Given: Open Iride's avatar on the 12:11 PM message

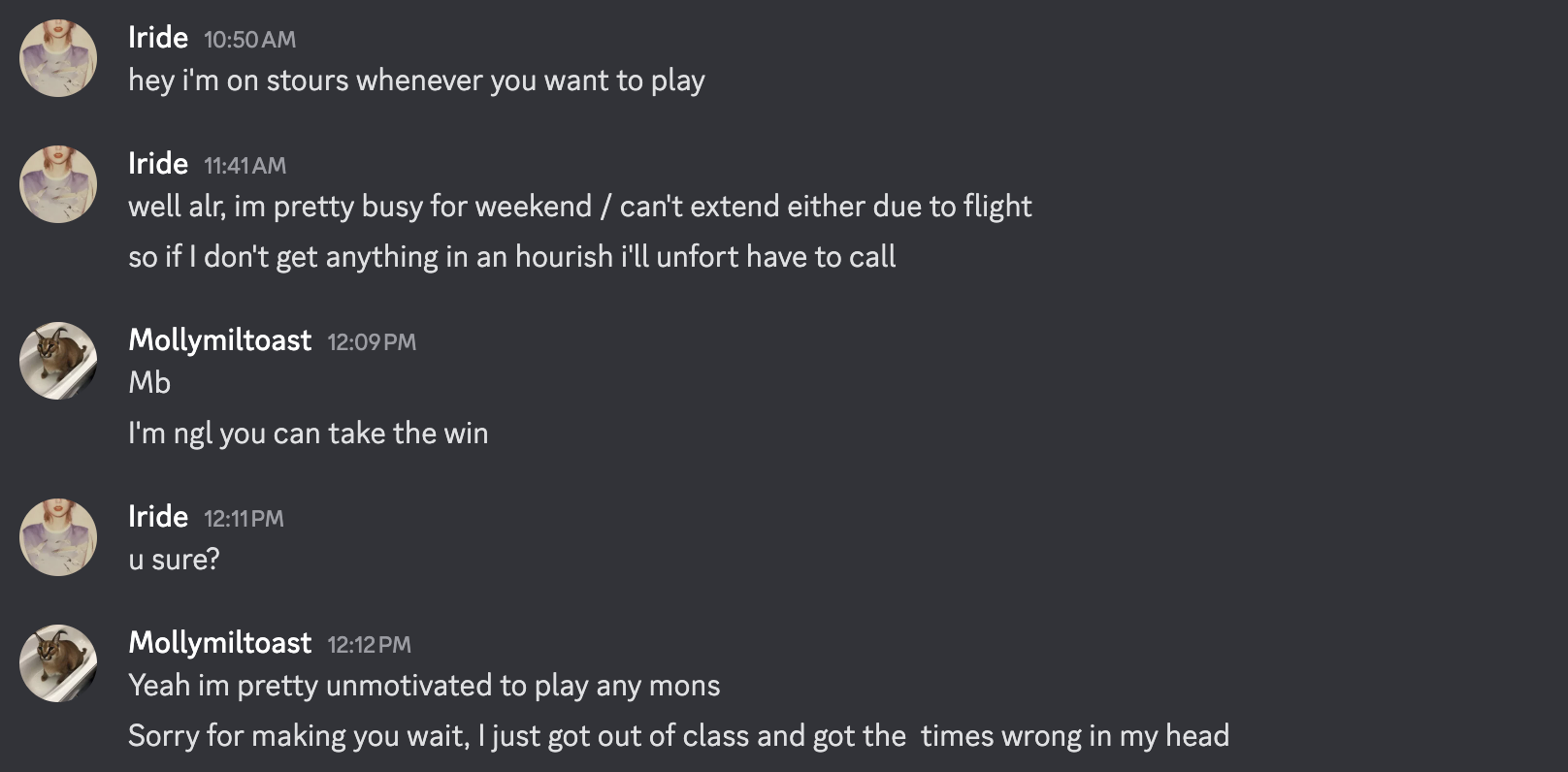Looking at the screenshot, I should click(x=58, y=537).
